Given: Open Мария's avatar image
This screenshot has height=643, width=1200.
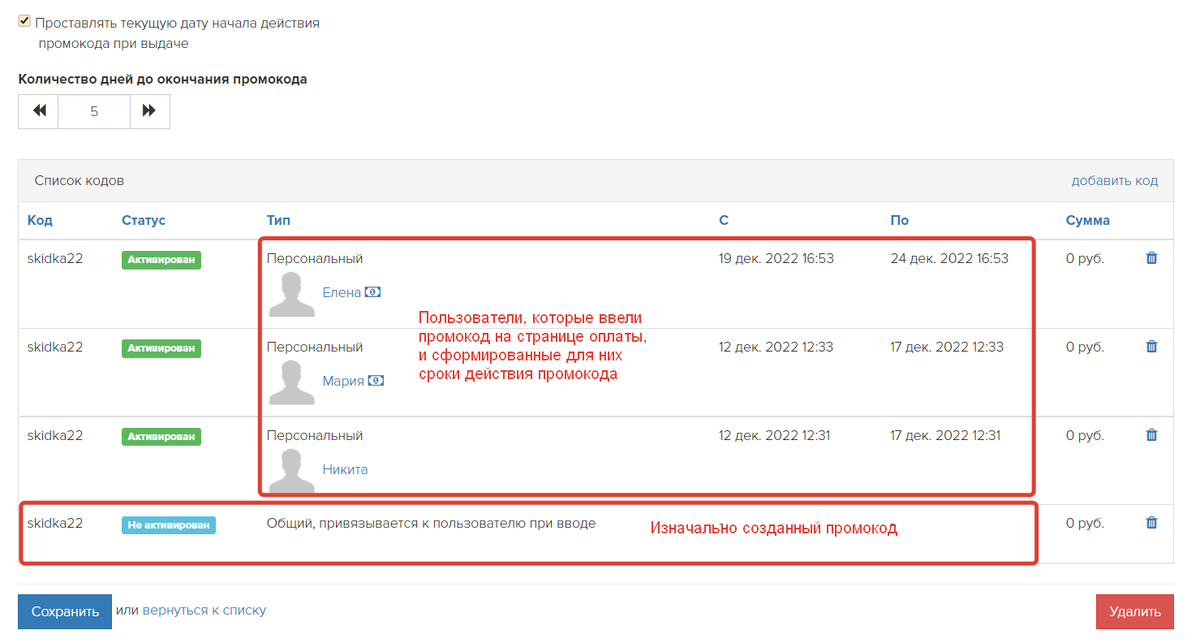Looking at the screenshot, I should [291, 382].
